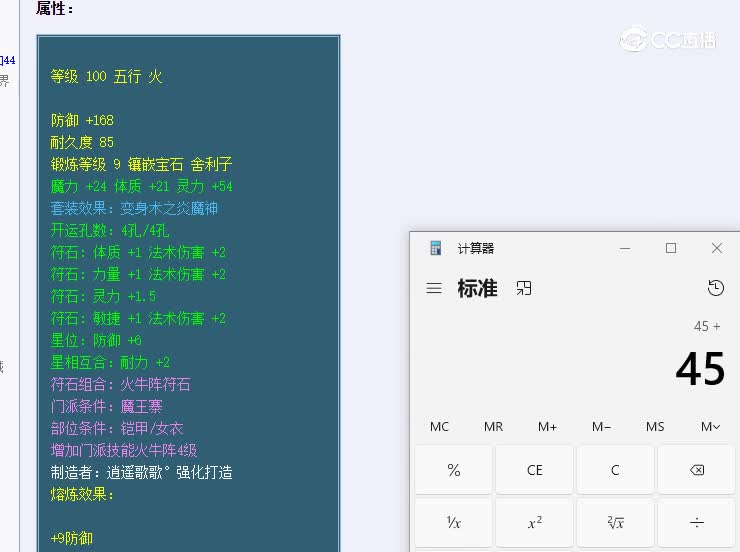Click the square root key

(x=615, y=522)
